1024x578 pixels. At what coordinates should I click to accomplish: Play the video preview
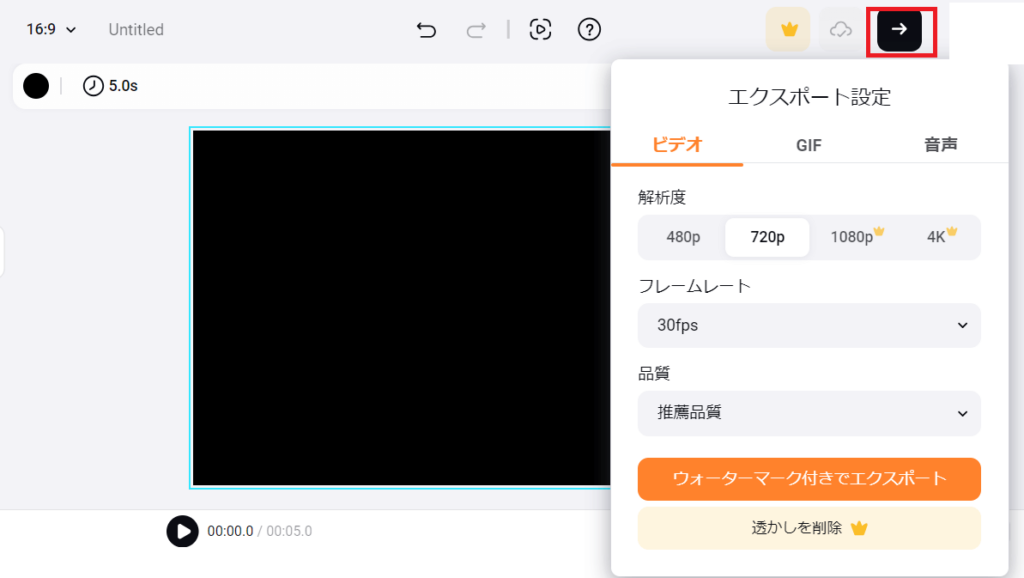[182, 531]
